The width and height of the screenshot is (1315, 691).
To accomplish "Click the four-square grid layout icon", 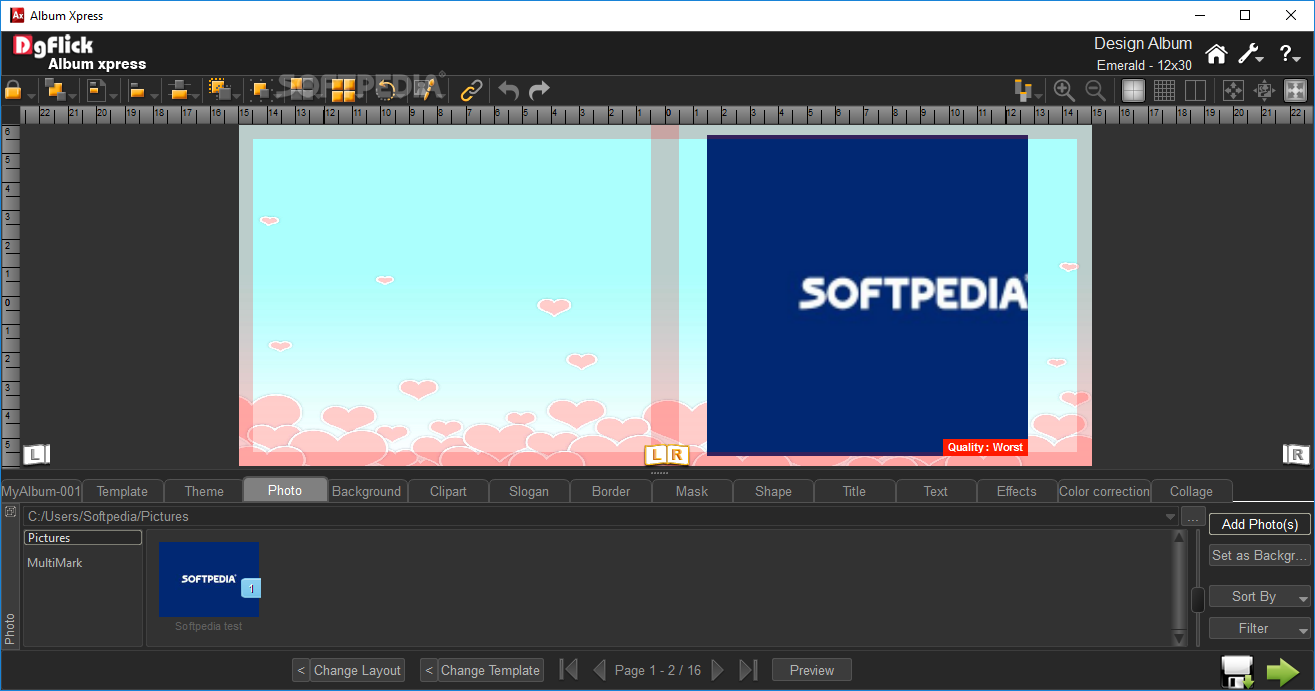I will coord(343,90).
